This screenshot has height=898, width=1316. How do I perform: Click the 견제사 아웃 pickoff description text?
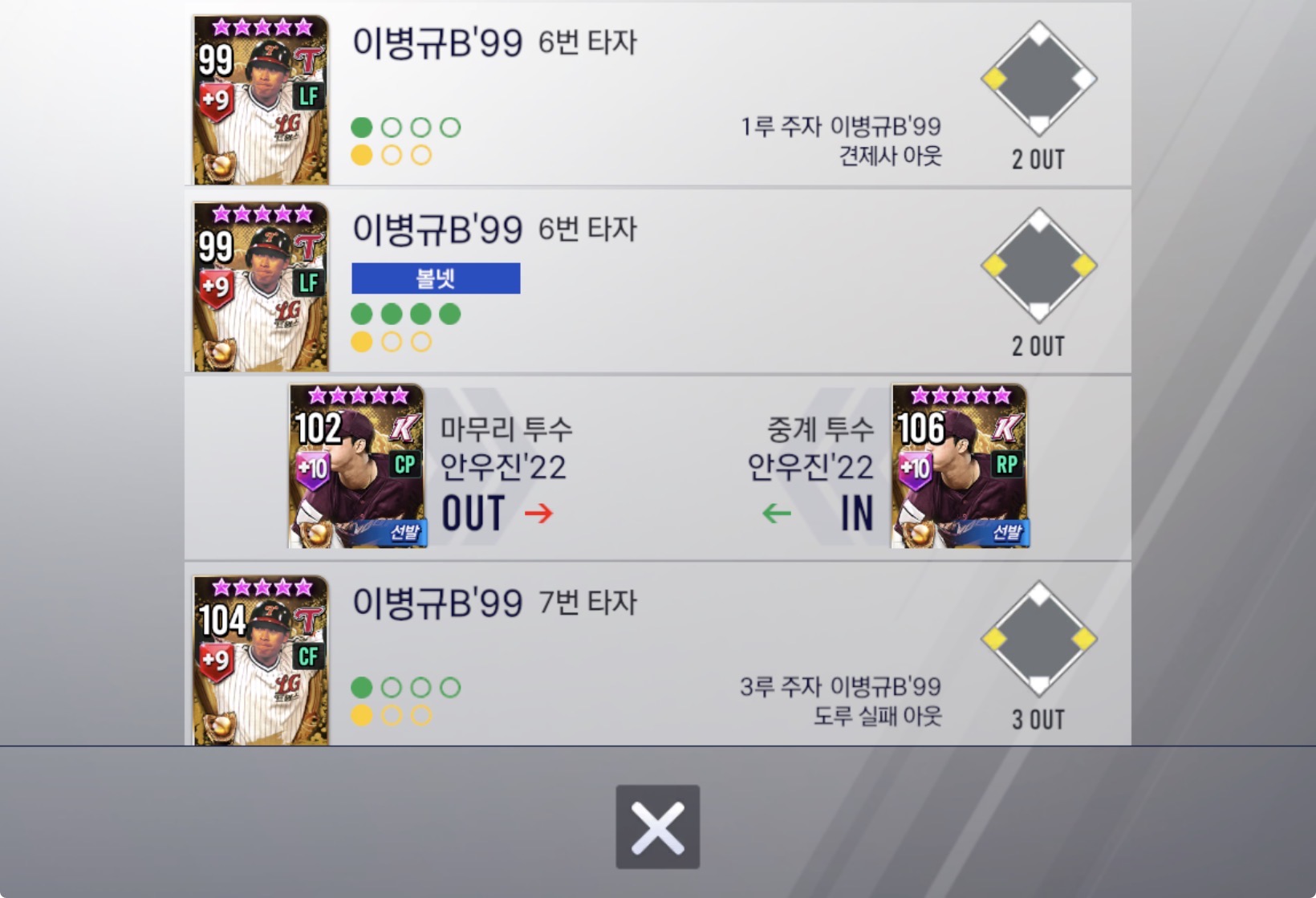tap(890, 156)
